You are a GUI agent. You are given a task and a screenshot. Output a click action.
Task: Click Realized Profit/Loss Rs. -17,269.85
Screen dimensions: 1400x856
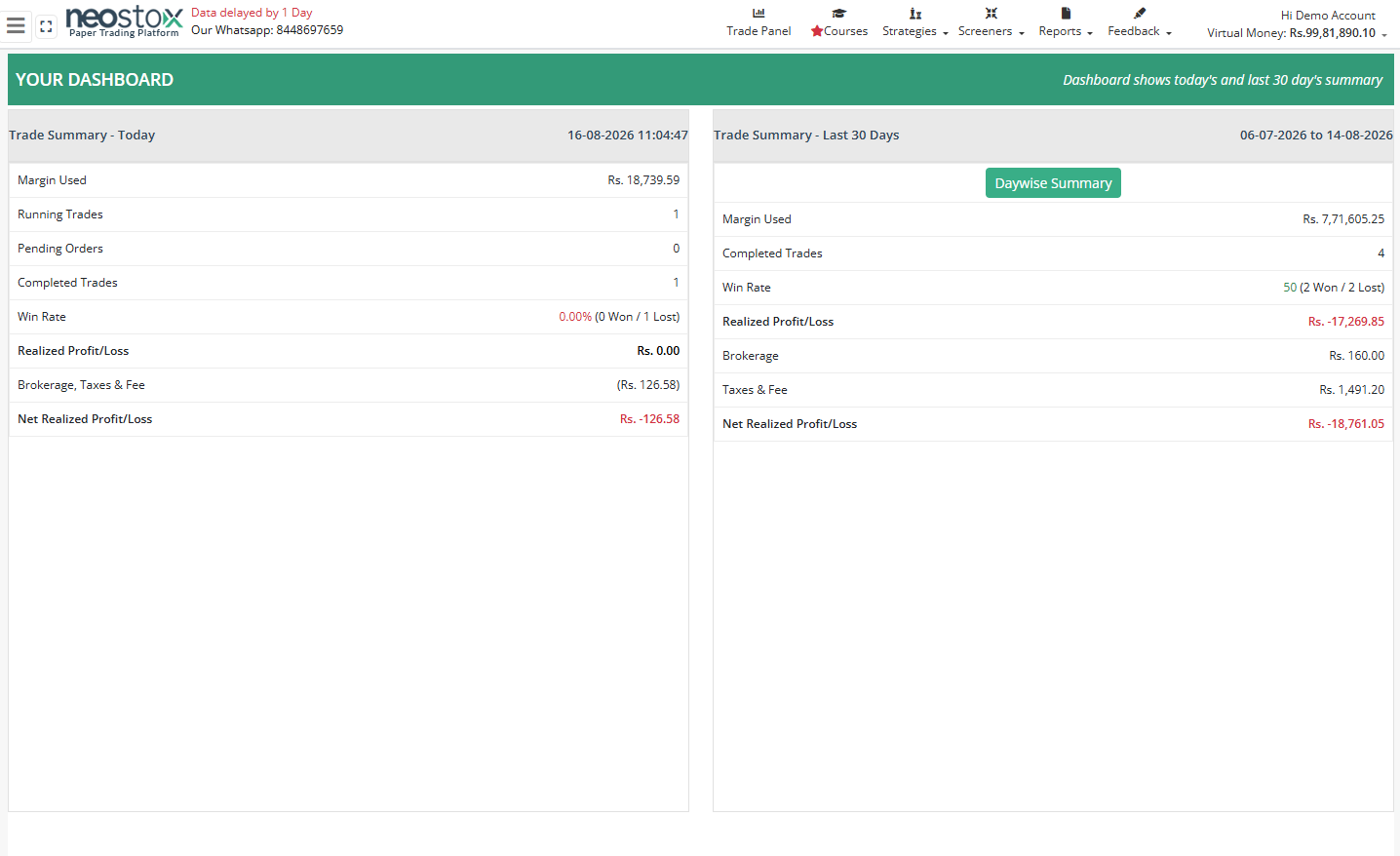click(x=1346, y=322)
